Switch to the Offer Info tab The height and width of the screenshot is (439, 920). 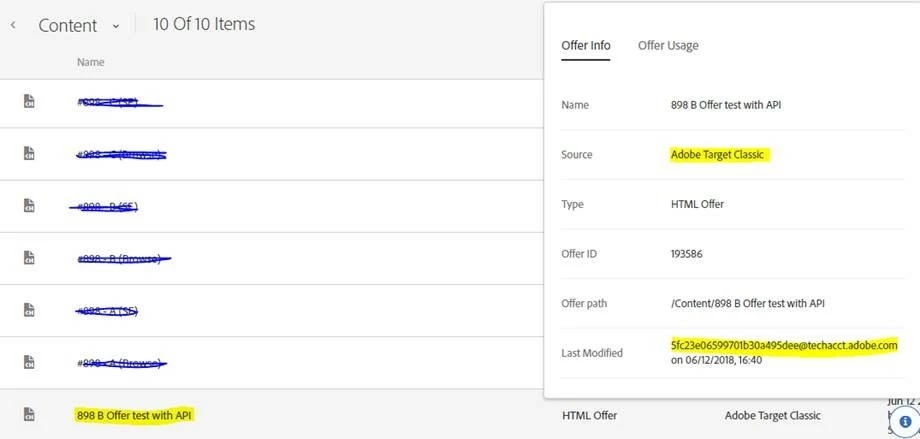(586, 45)
